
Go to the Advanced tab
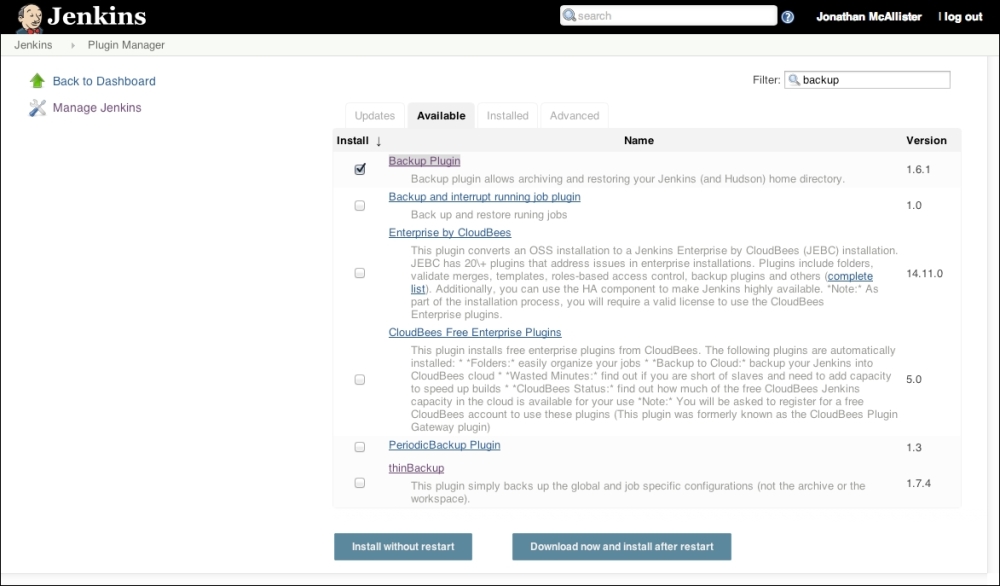click(x=575, y=115)
